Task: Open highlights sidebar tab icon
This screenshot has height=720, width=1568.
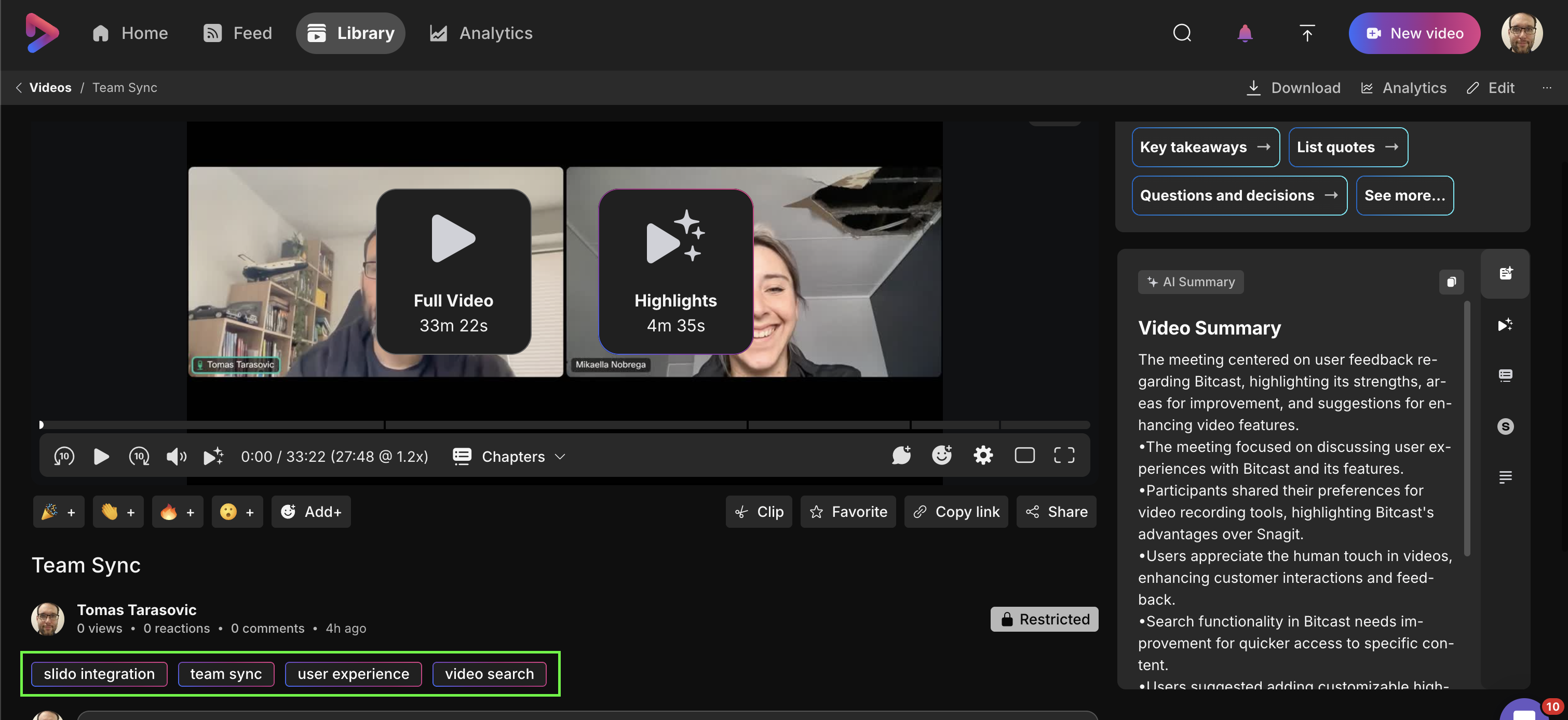Action: 1505,325
